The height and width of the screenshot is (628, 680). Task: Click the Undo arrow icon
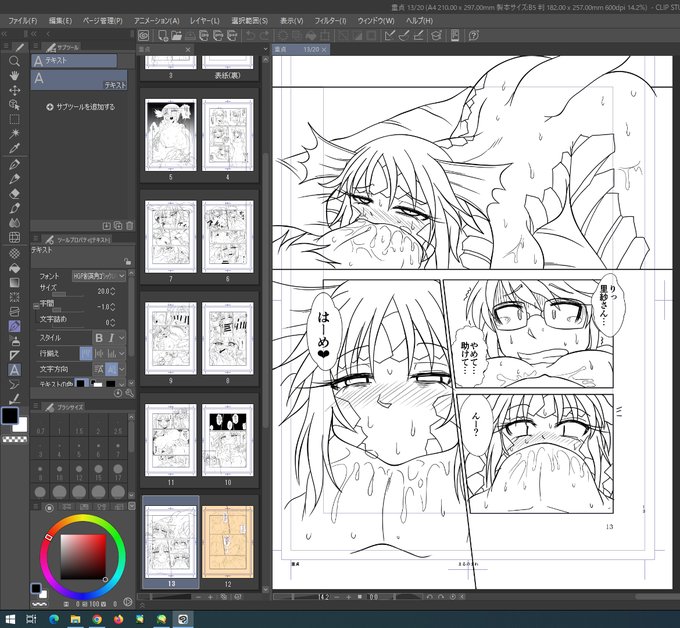(x=250, y=36)
